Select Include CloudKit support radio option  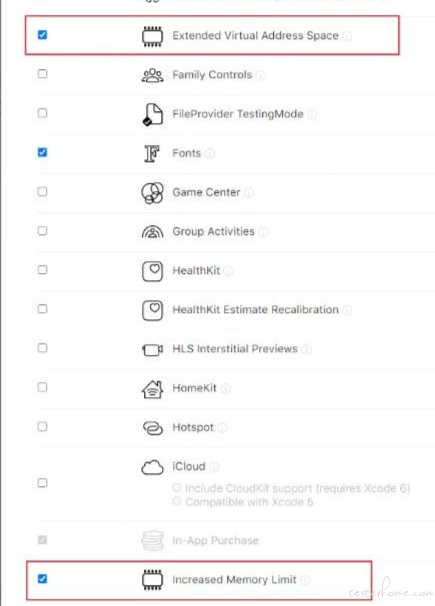click(177, 488)
